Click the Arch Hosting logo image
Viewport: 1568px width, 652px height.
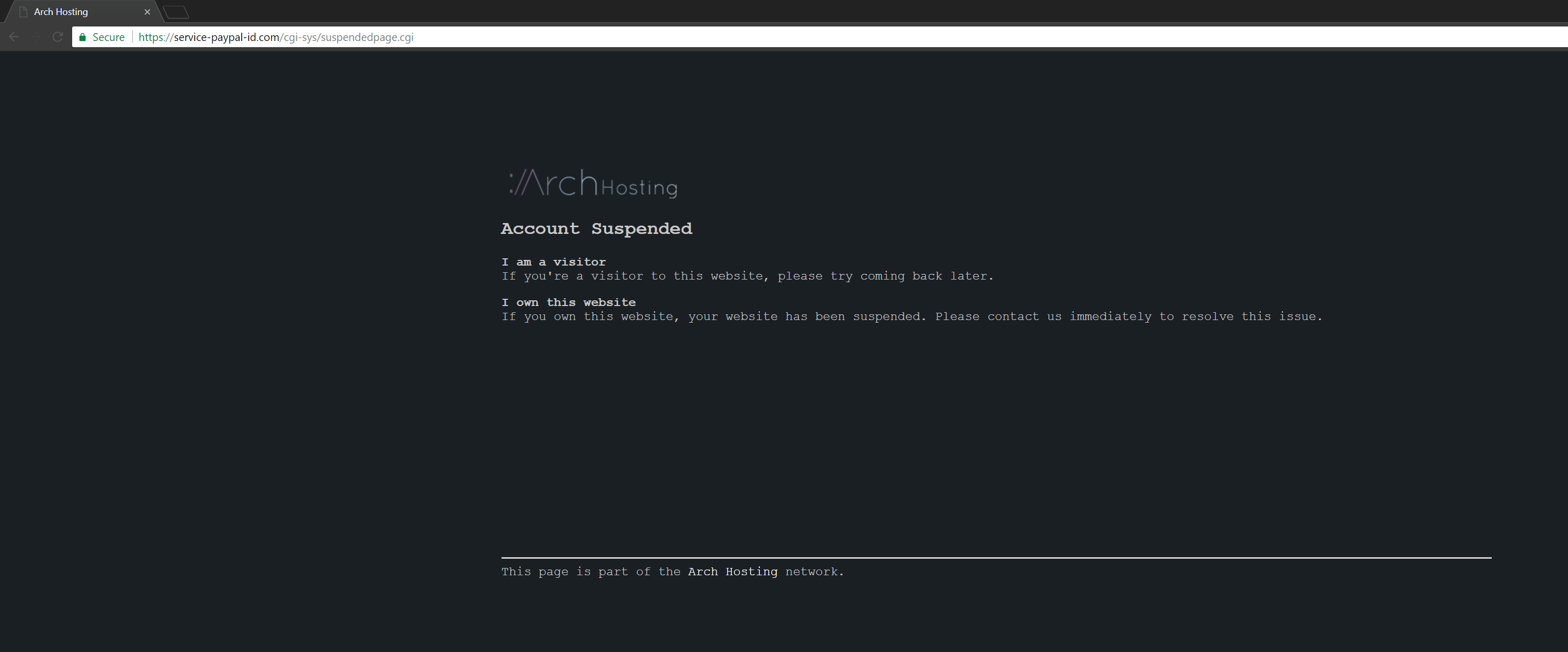(x=593, y=183)
